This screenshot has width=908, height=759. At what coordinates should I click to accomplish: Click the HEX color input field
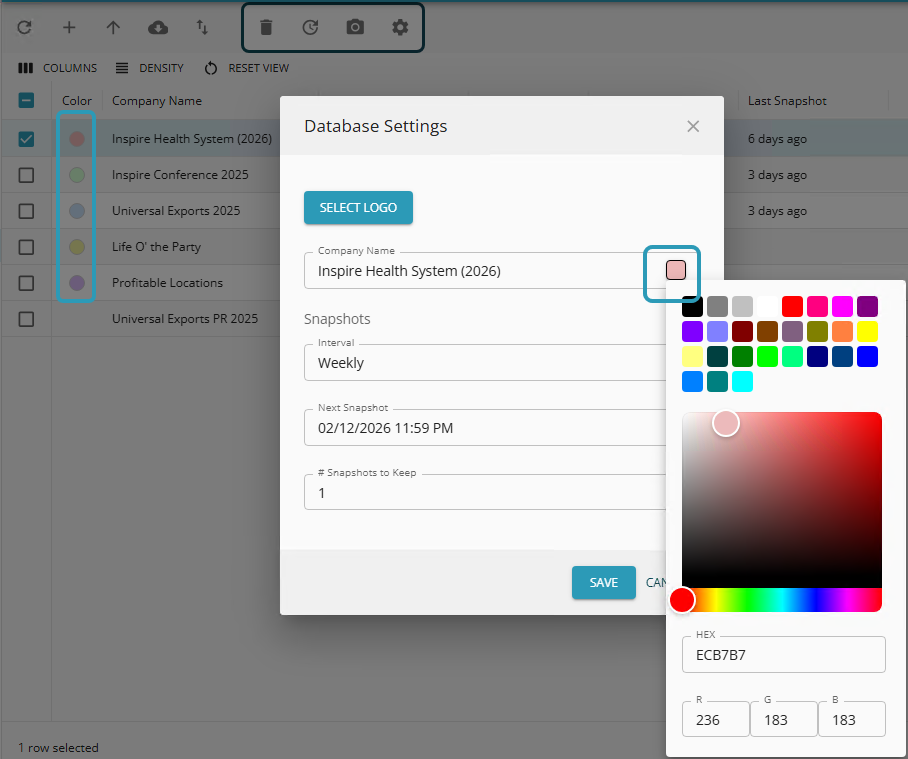(783, 655)
